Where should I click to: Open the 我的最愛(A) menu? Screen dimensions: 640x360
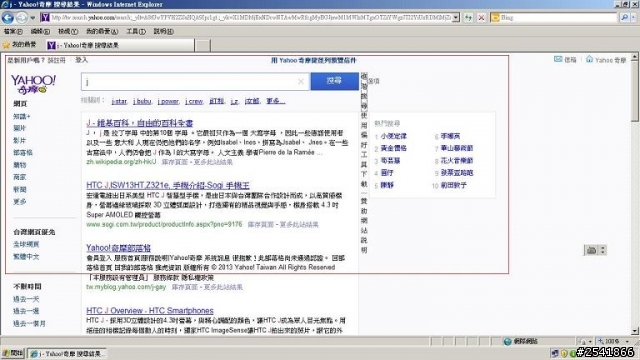pyautogui.click(x=102, y=31)
